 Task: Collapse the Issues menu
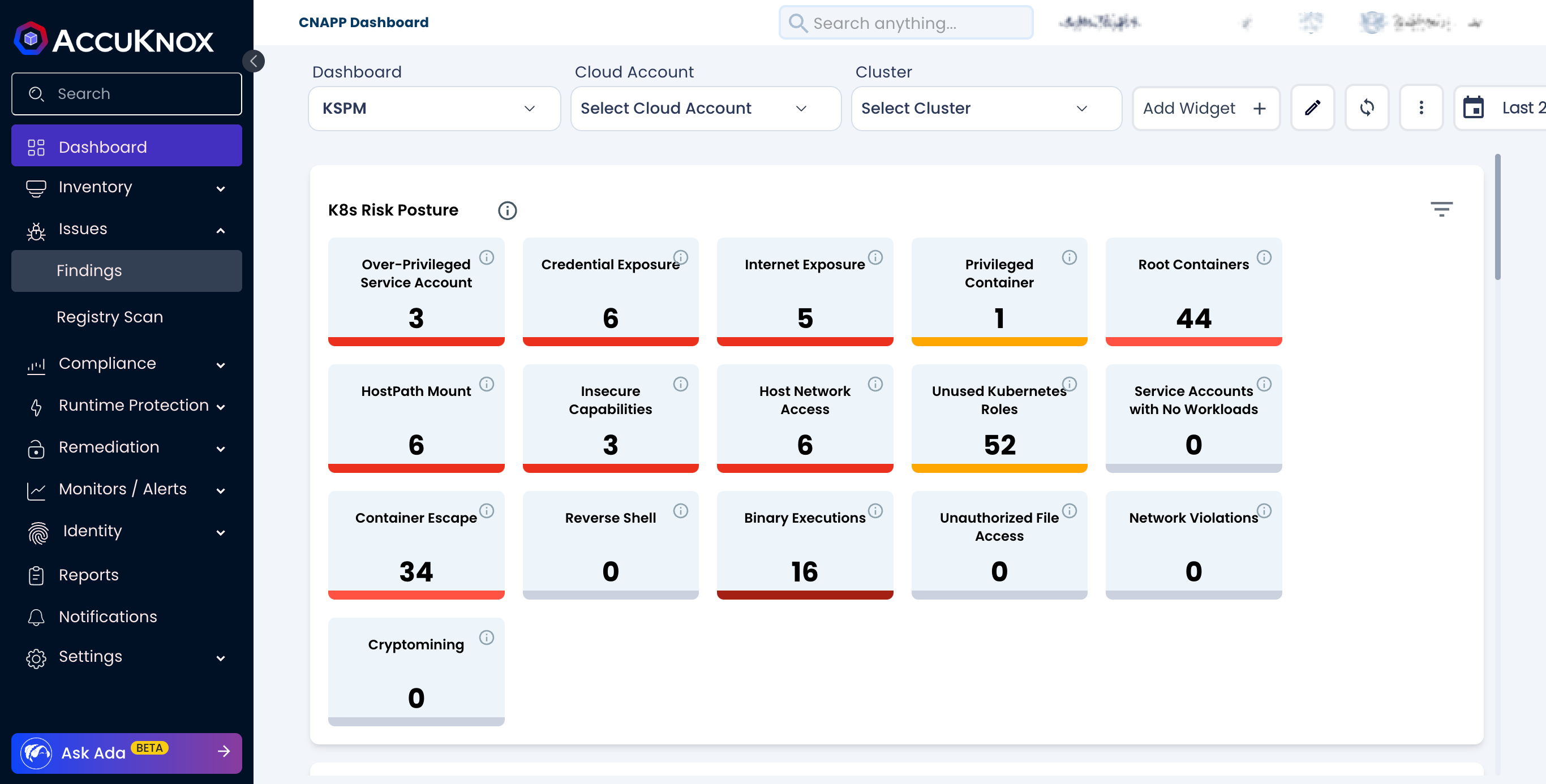tap(127, 230)
